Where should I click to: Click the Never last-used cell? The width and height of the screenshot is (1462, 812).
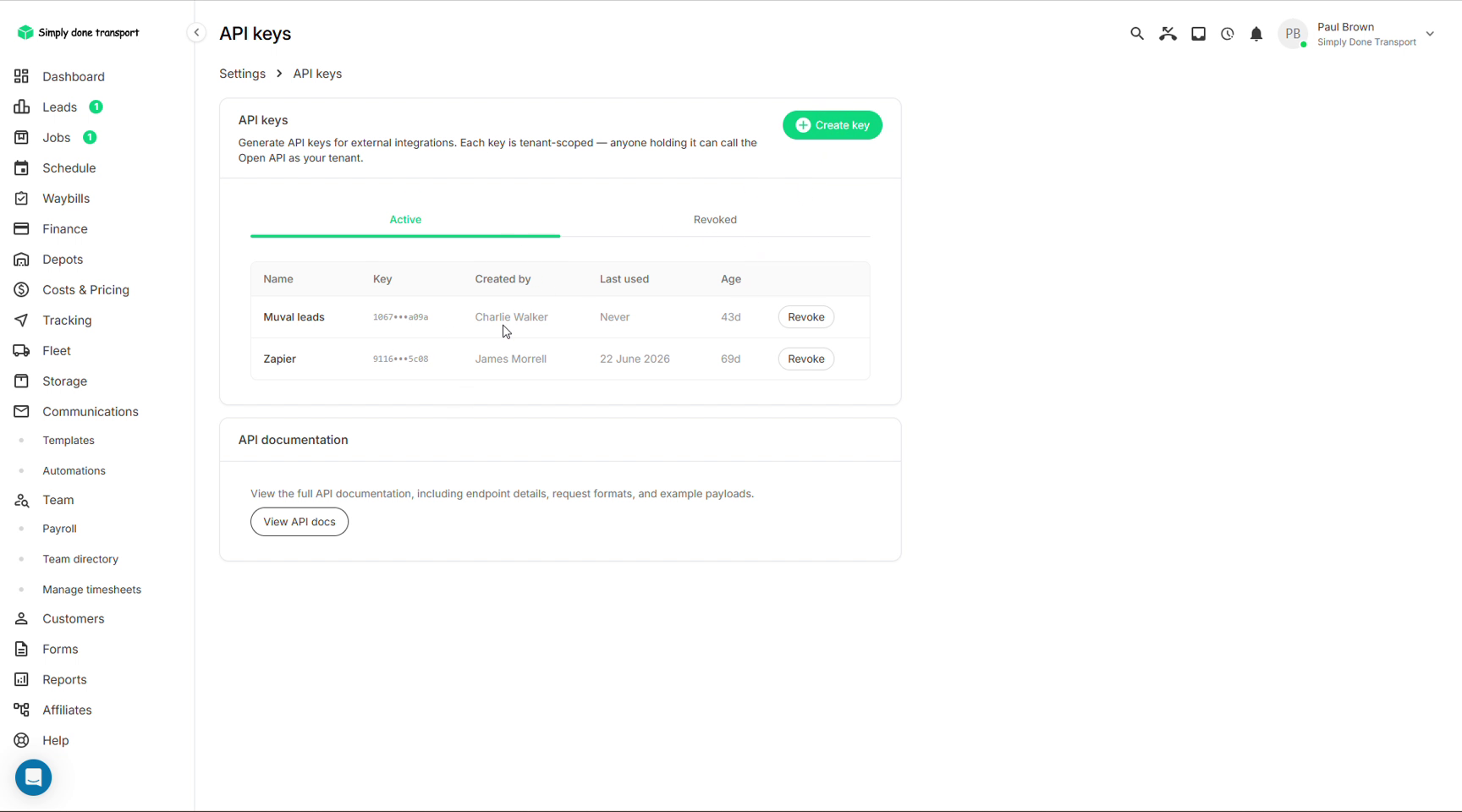614,317
